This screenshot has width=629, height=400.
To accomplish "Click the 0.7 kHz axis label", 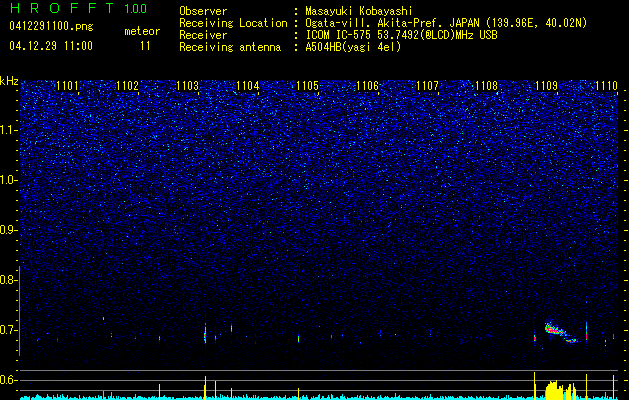I will click(x=9, y=330).
